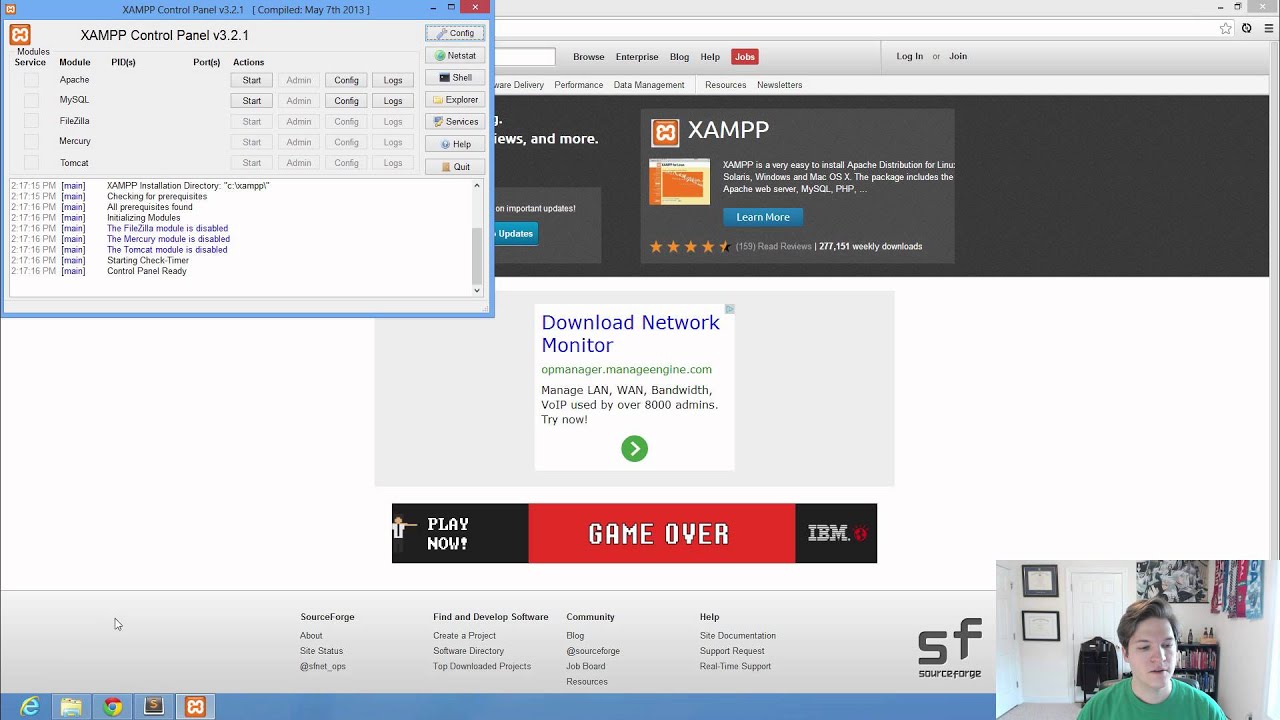Open Create a Project footer link

464,636
